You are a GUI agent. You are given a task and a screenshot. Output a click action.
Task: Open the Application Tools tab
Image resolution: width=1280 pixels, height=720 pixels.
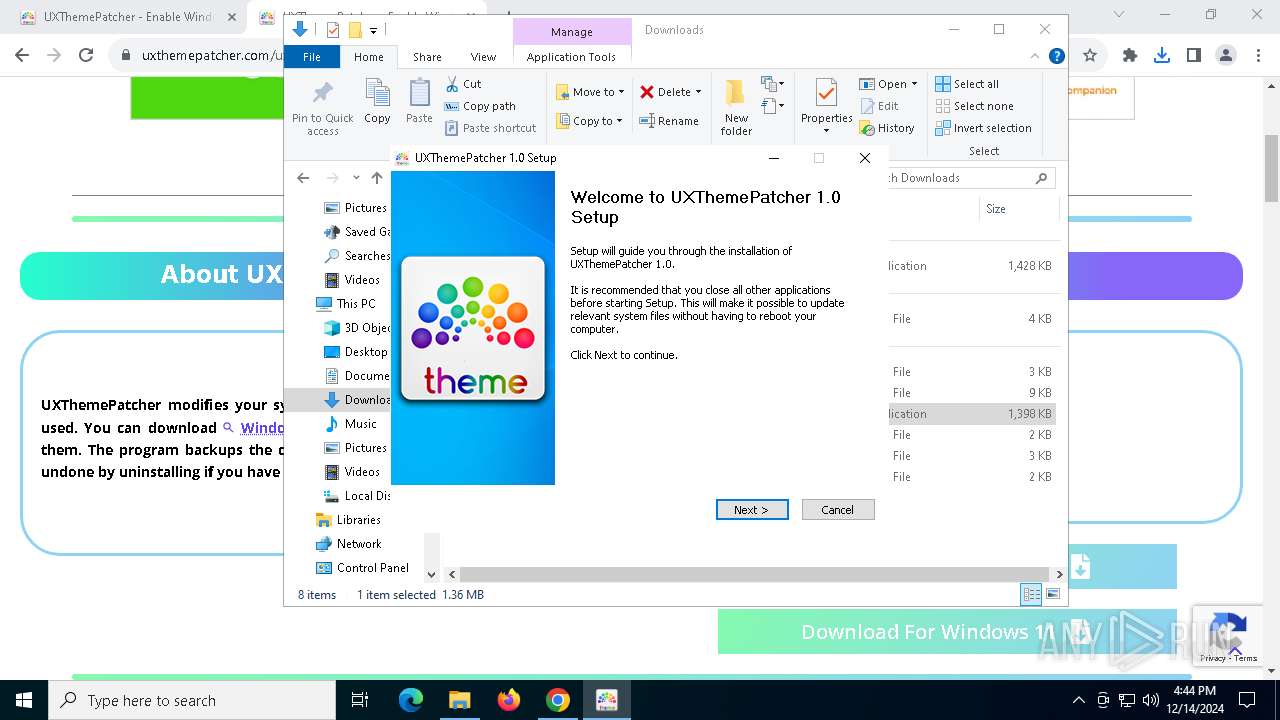click(571, 57)
